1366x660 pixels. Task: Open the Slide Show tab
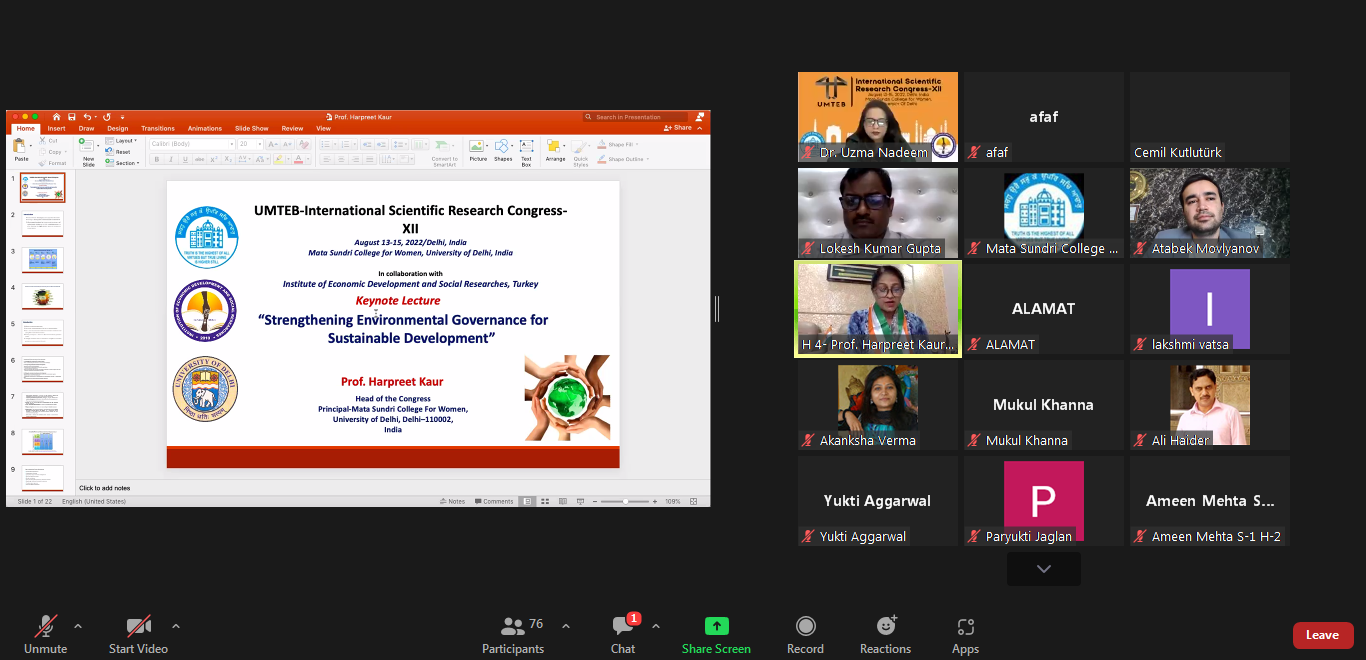[251, 128]
